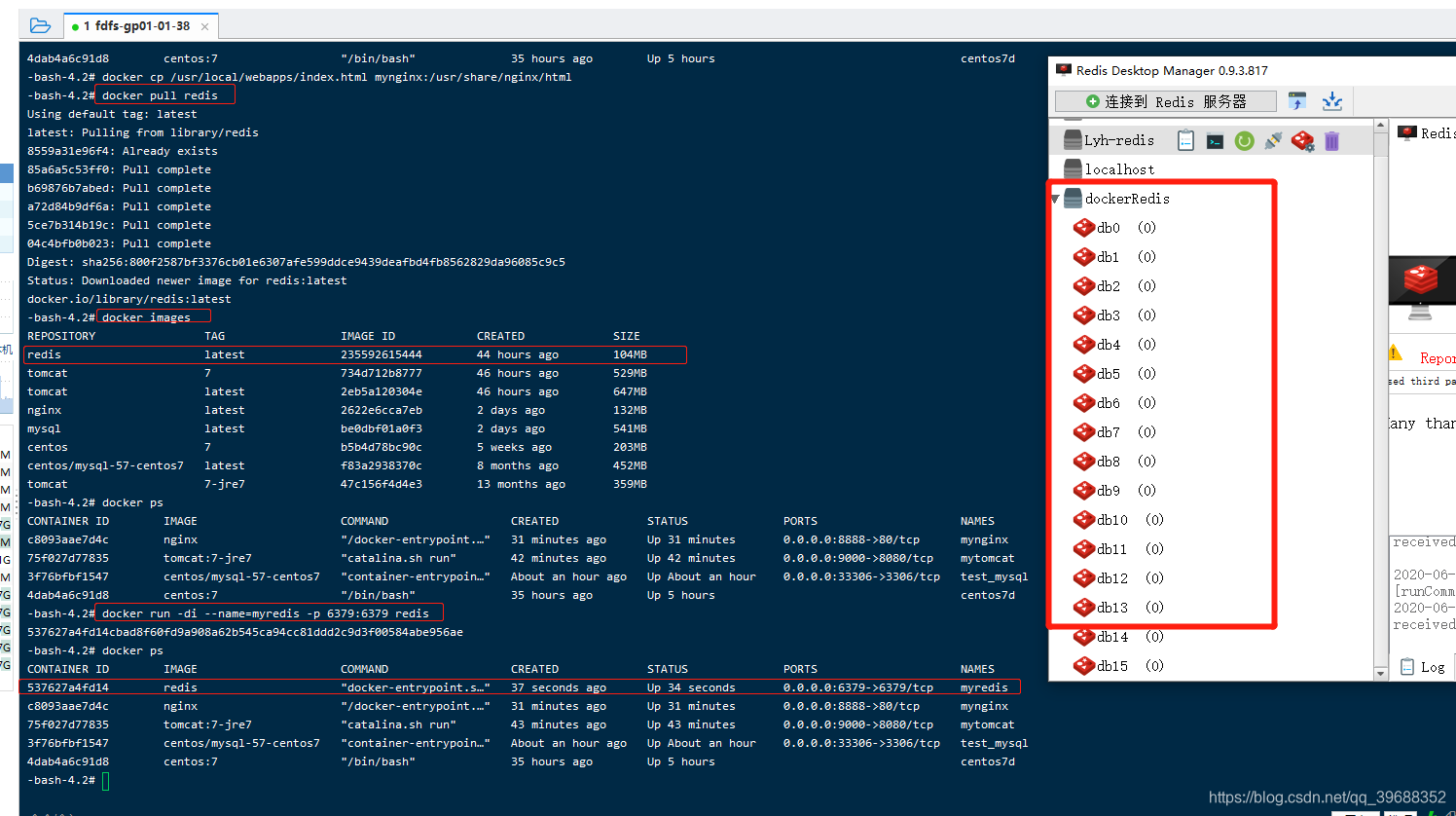1456x816 pixels.
Task: Click the 0.0.0.0:6379->6379/tcp ports text
Action: (x=858, y=687)
